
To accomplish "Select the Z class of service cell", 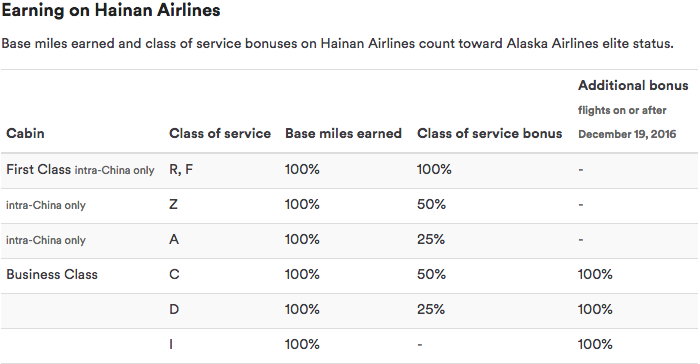I will tap(173, 205).
